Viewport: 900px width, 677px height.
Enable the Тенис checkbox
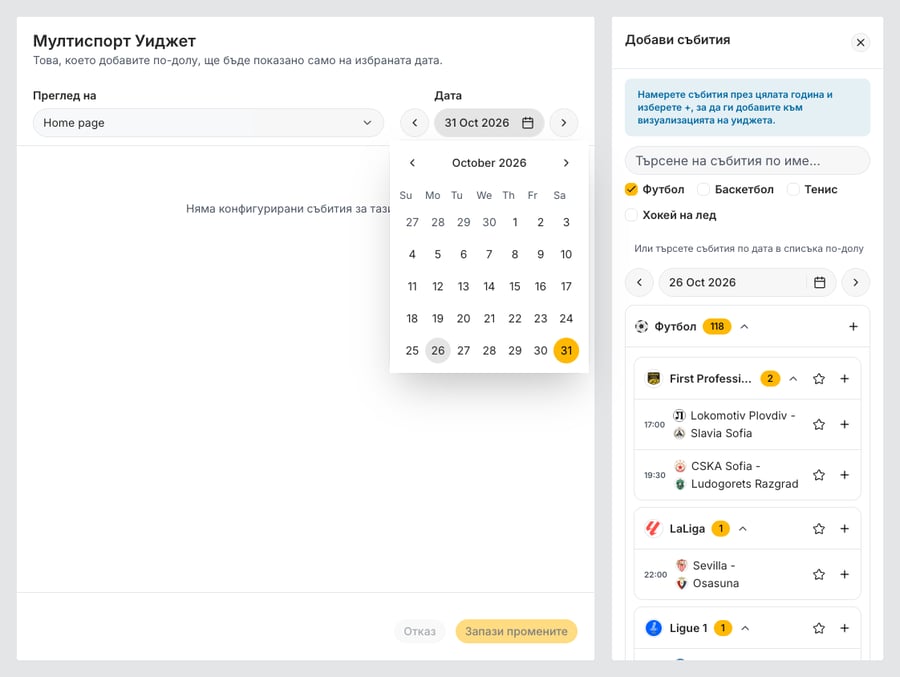[x=793, y=189]
